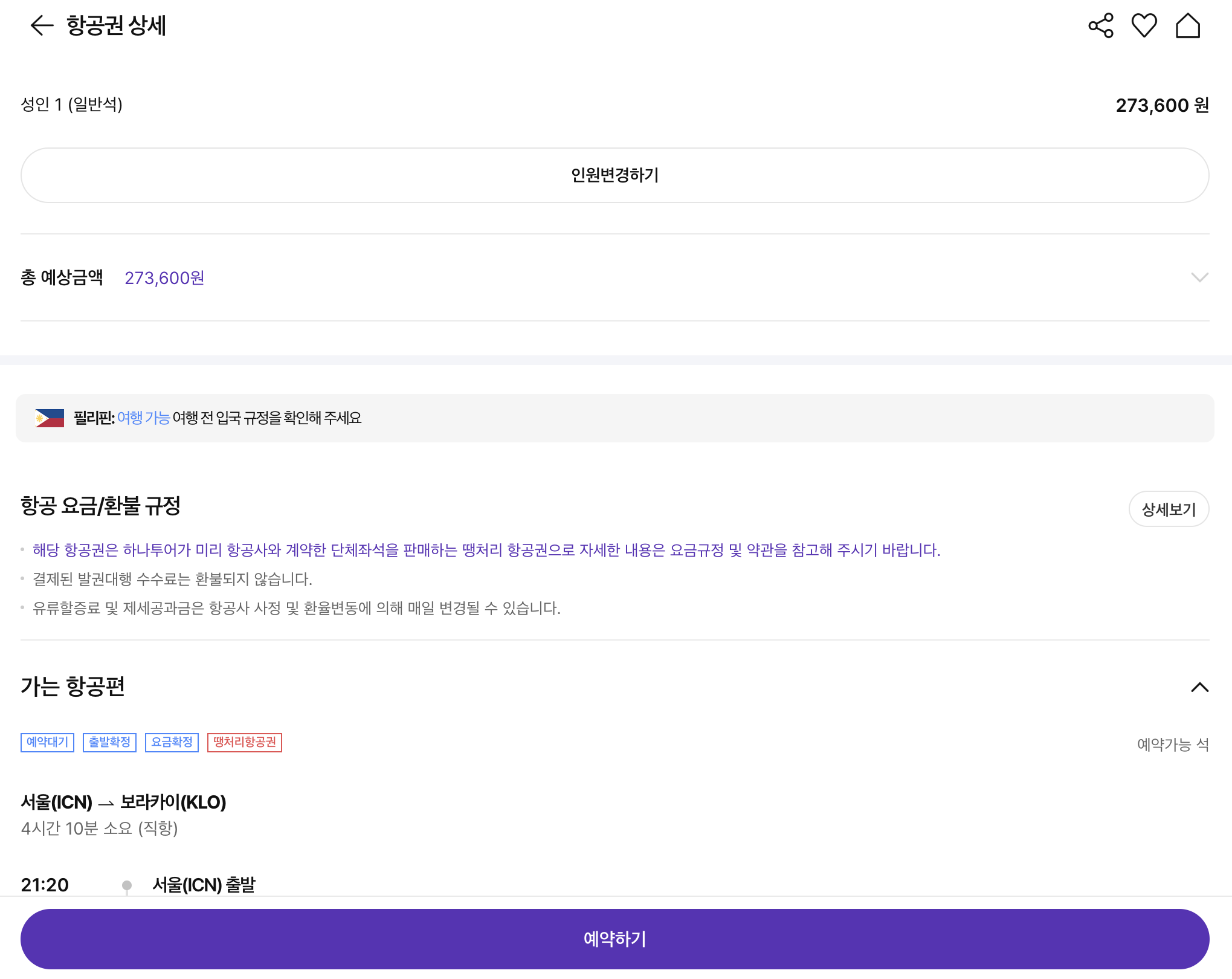Select the red 땡처리항공권 tag
Screen dimensions: 1232x979
coord(244,742)
